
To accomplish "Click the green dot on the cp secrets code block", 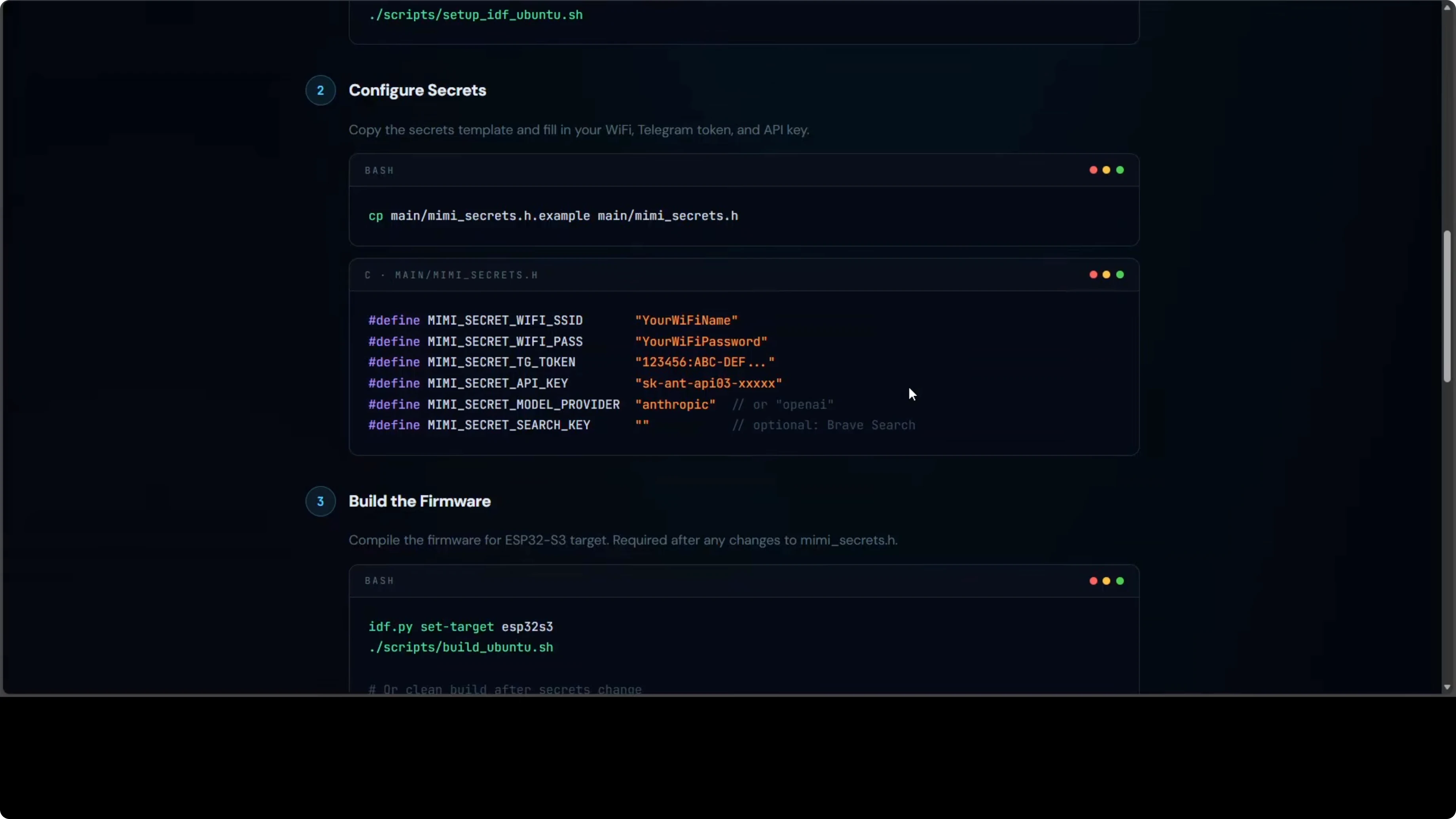I will [x=1120, y=170].
